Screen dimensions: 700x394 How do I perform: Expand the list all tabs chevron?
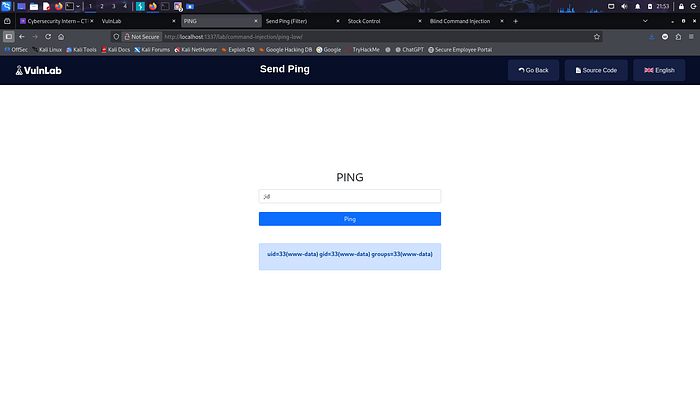coord(645,21)
